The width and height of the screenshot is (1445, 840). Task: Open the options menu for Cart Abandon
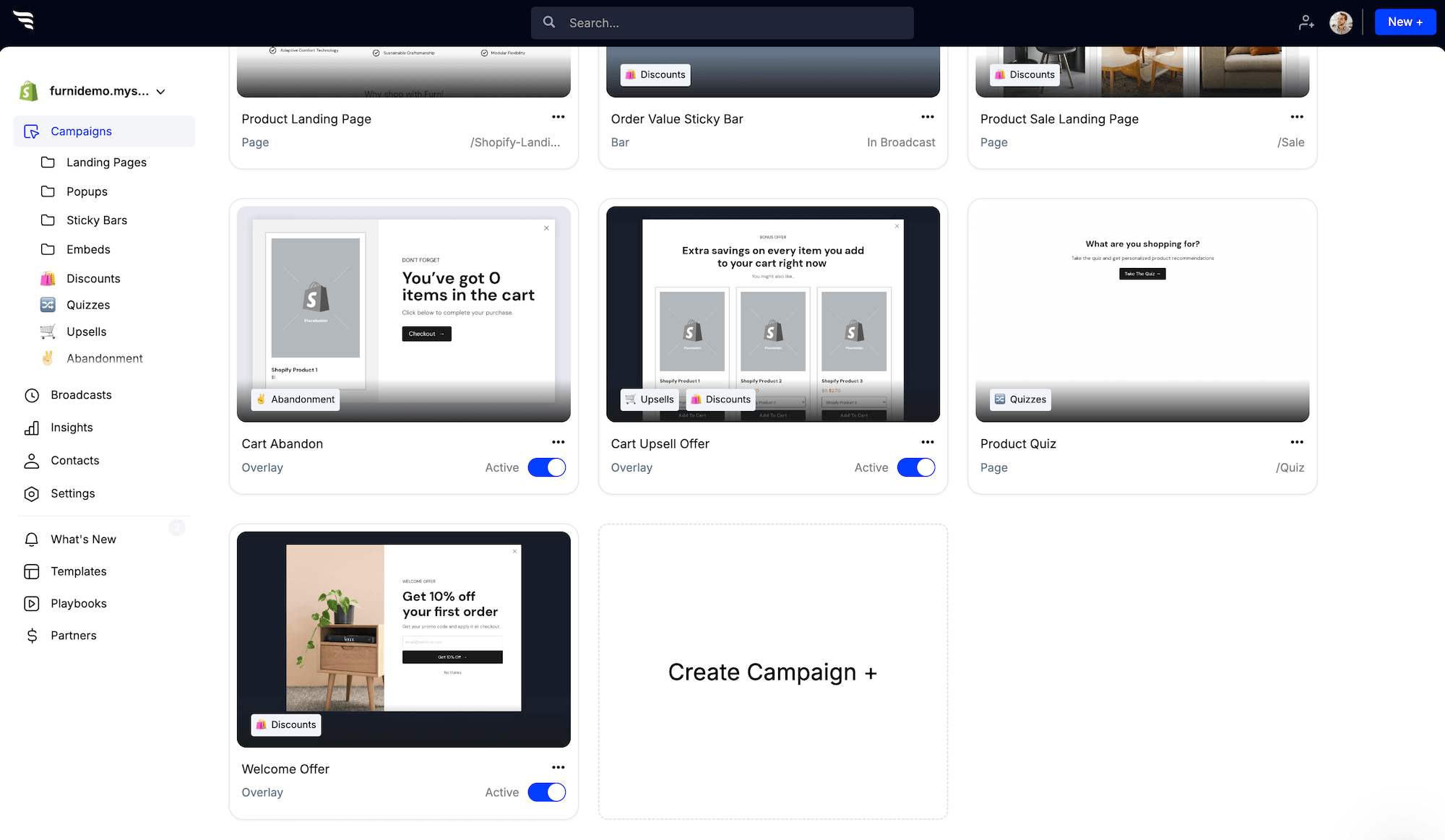[x=558, y=441]
